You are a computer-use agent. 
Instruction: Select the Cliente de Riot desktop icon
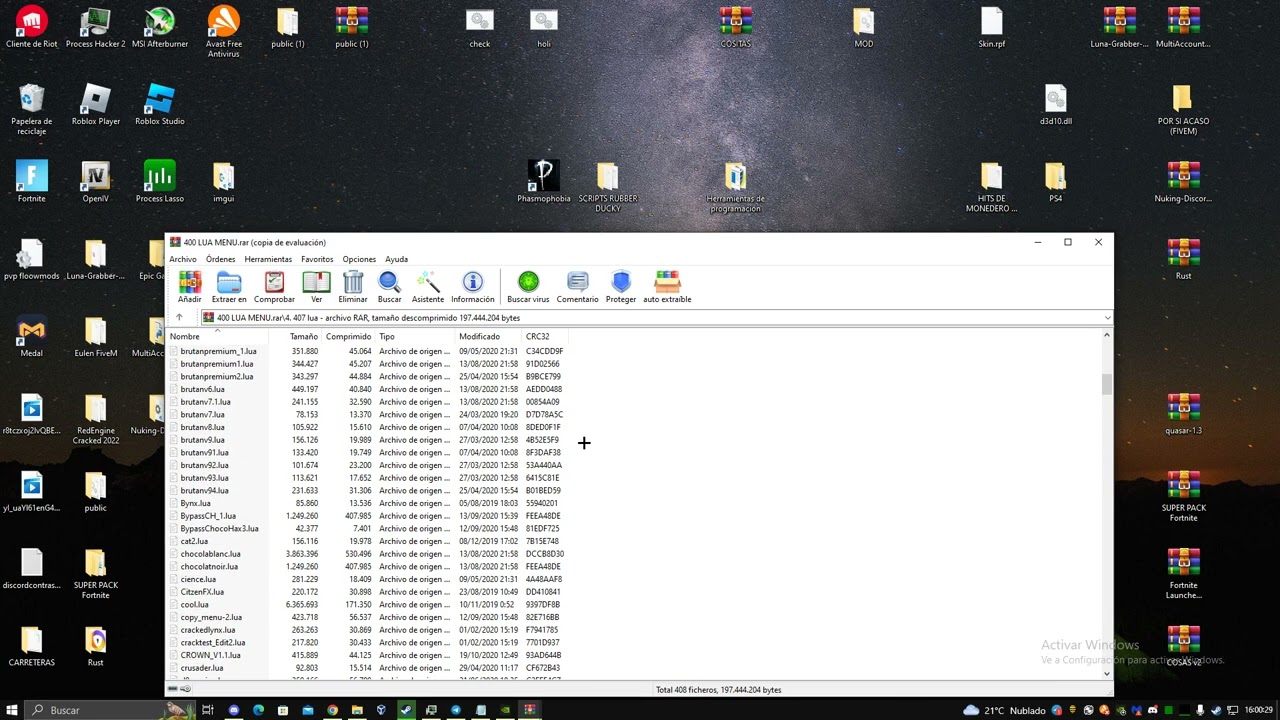[x=32, y=28]
